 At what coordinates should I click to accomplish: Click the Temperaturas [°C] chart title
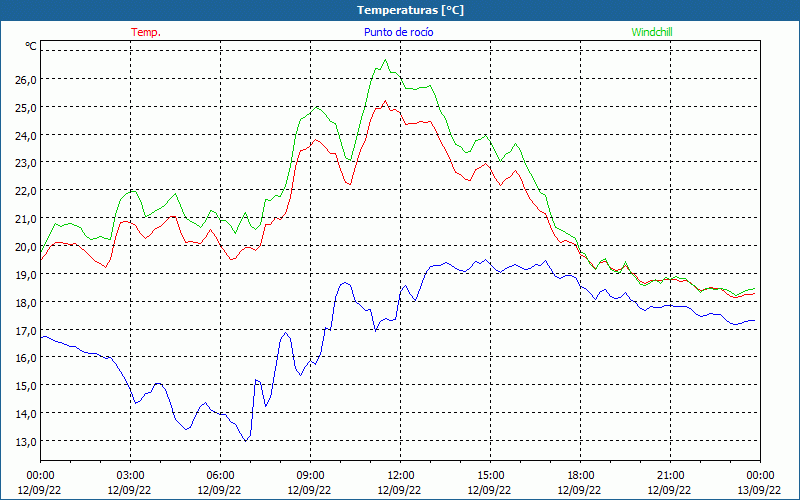pyautogui.click(x=410, y=10)
